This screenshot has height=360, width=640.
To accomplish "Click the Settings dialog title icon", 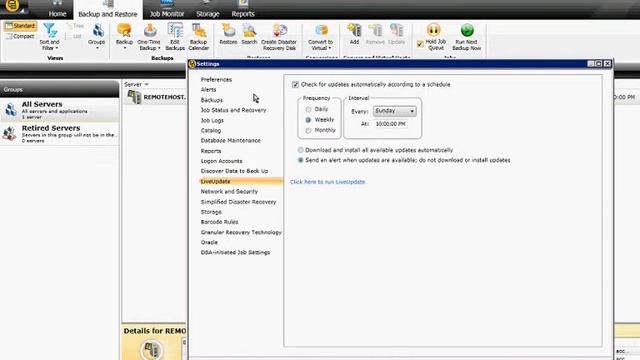I will point(193,64).
